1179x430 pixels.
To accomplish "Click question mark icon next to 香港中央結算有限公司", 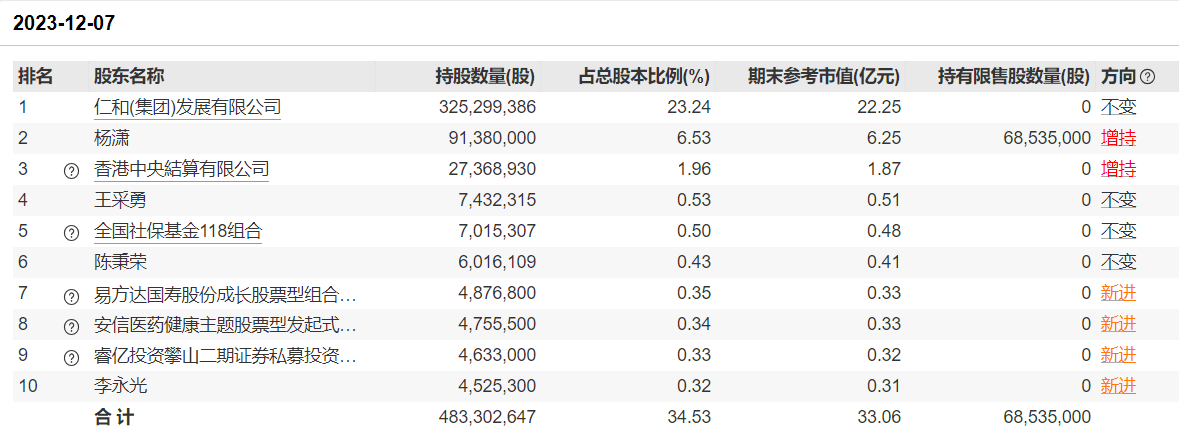I will click(x=71, y=170).
